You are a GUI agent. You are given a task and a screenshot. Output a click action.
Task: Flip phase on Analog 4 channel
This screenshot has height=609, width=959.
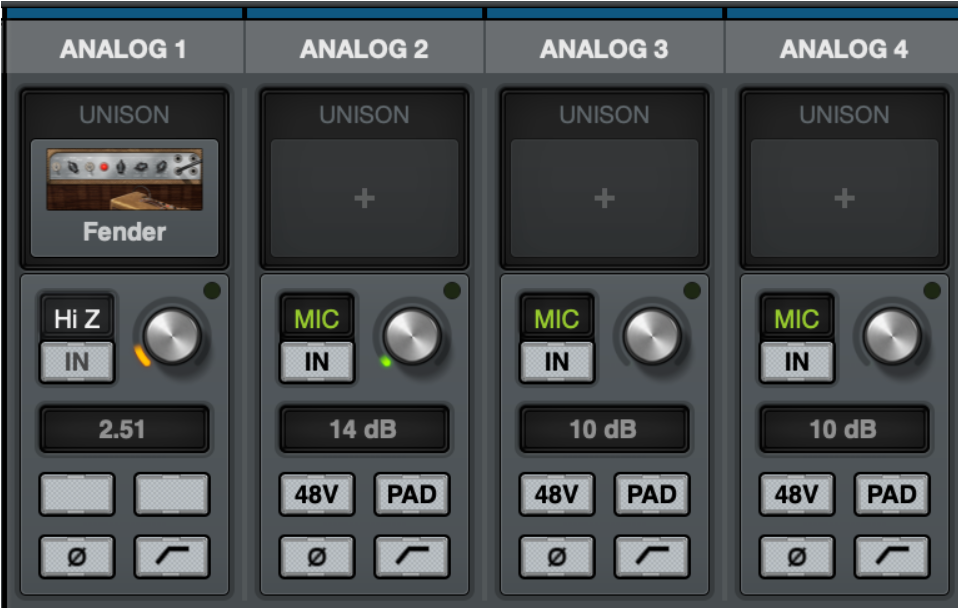(797, 556)
